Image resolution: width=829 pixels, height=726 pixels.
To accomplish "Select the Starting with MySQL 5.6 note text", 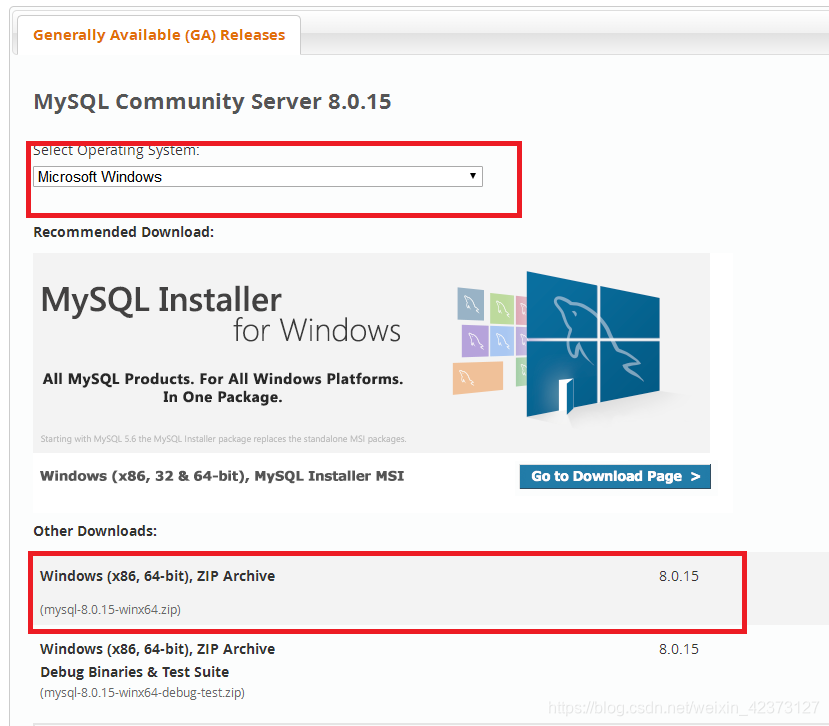I will click(x=224, y=439).
